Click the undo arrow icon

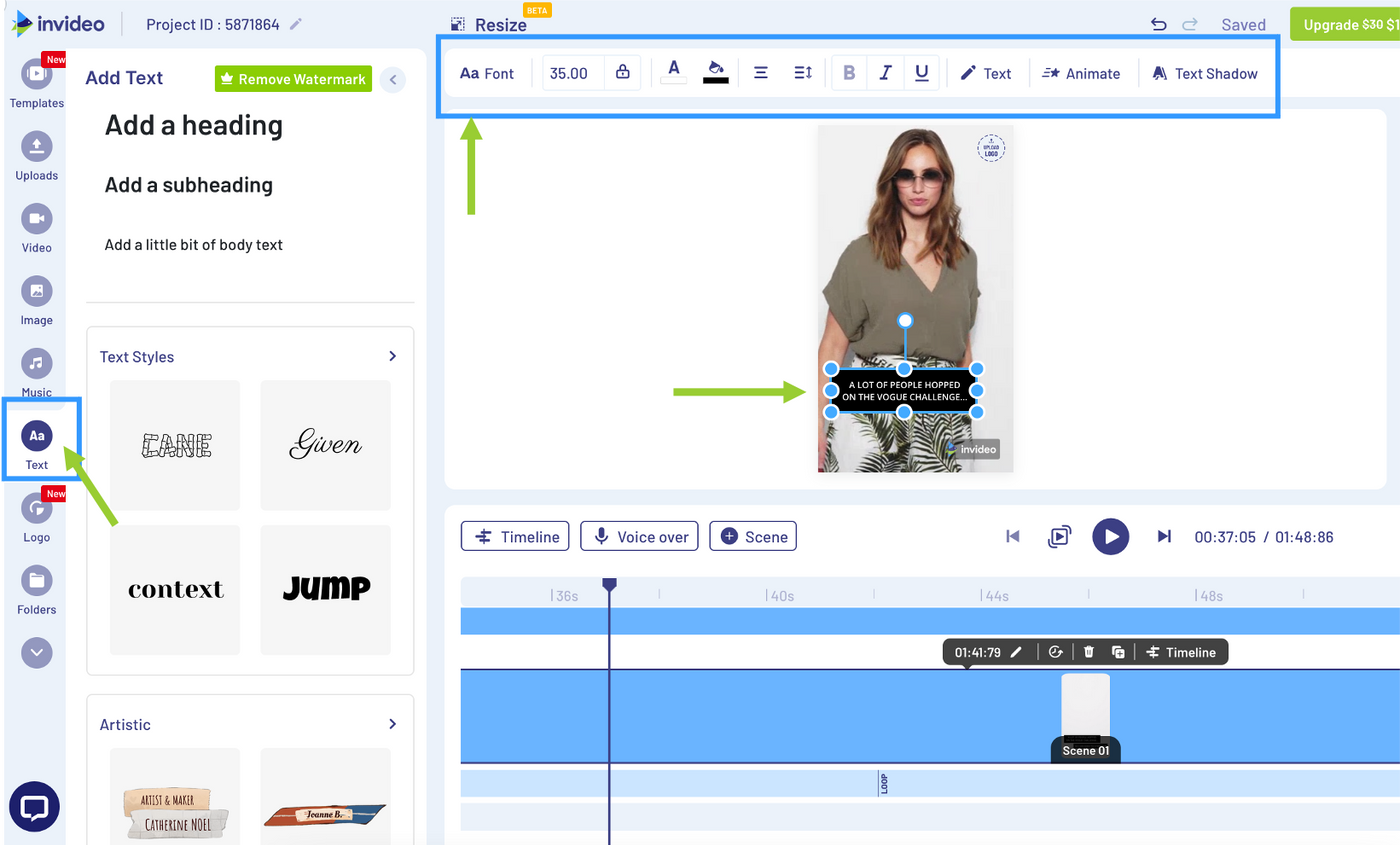pos(1158,25)
